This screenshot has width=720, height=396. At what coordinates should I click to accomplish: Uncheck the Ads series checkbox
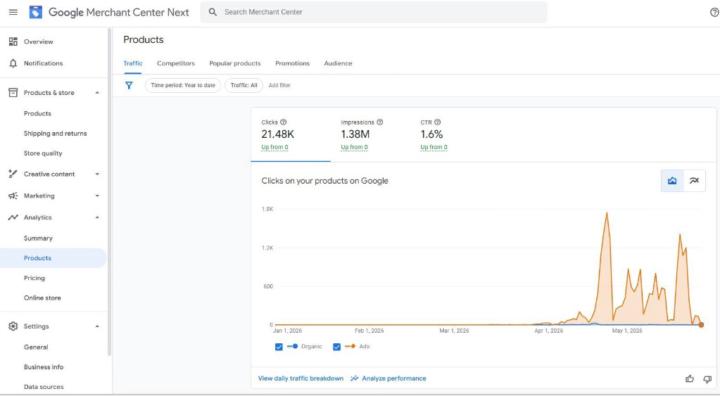pos(337,347)
